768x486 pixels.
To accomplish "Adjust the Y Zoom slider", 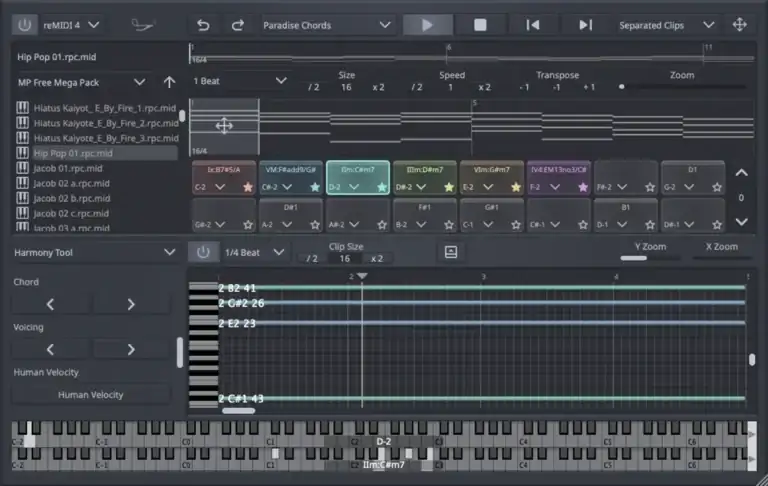I will [x=650, y=258].
